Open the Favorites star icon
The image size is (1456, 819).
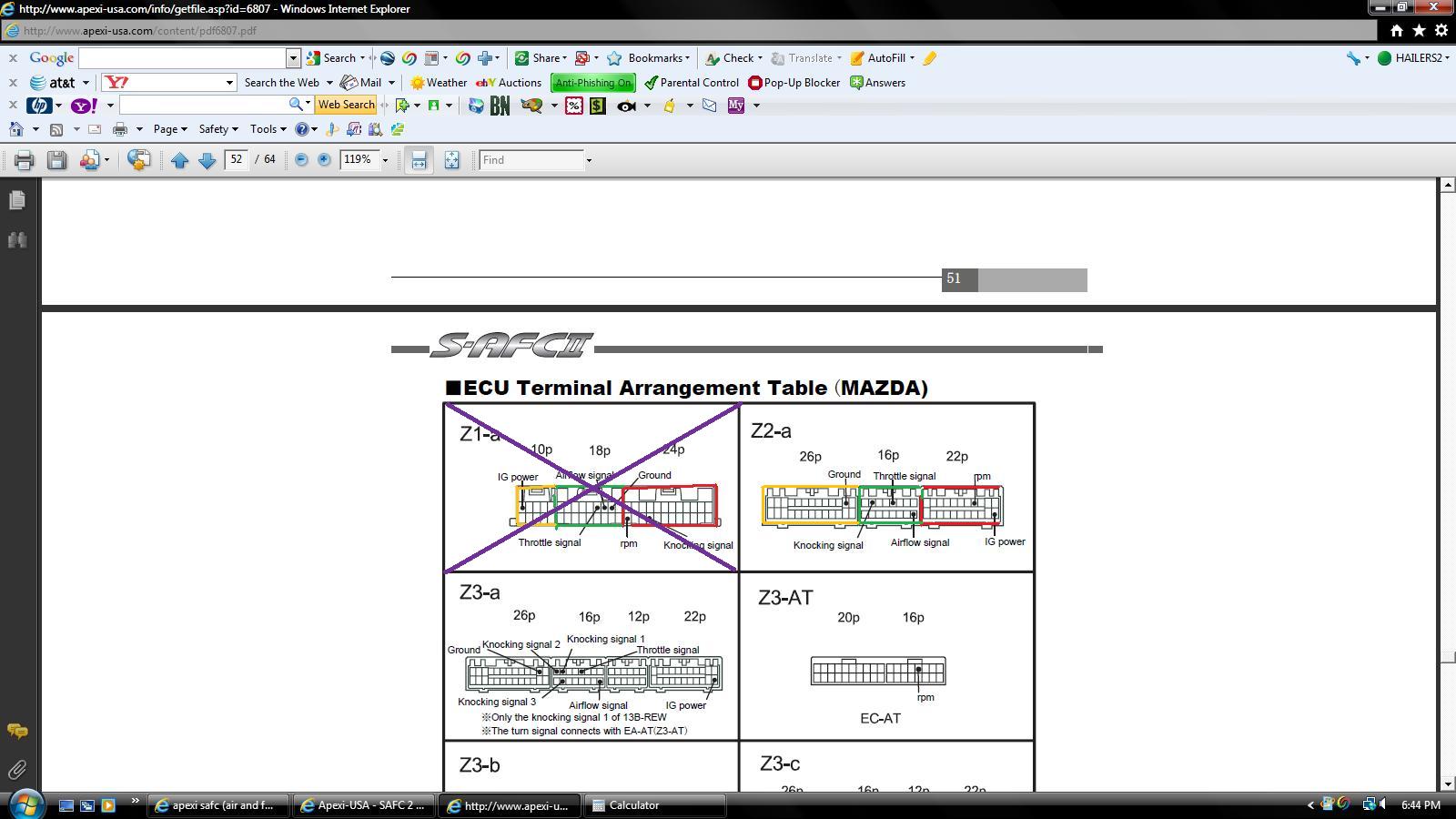point(1419,30)
